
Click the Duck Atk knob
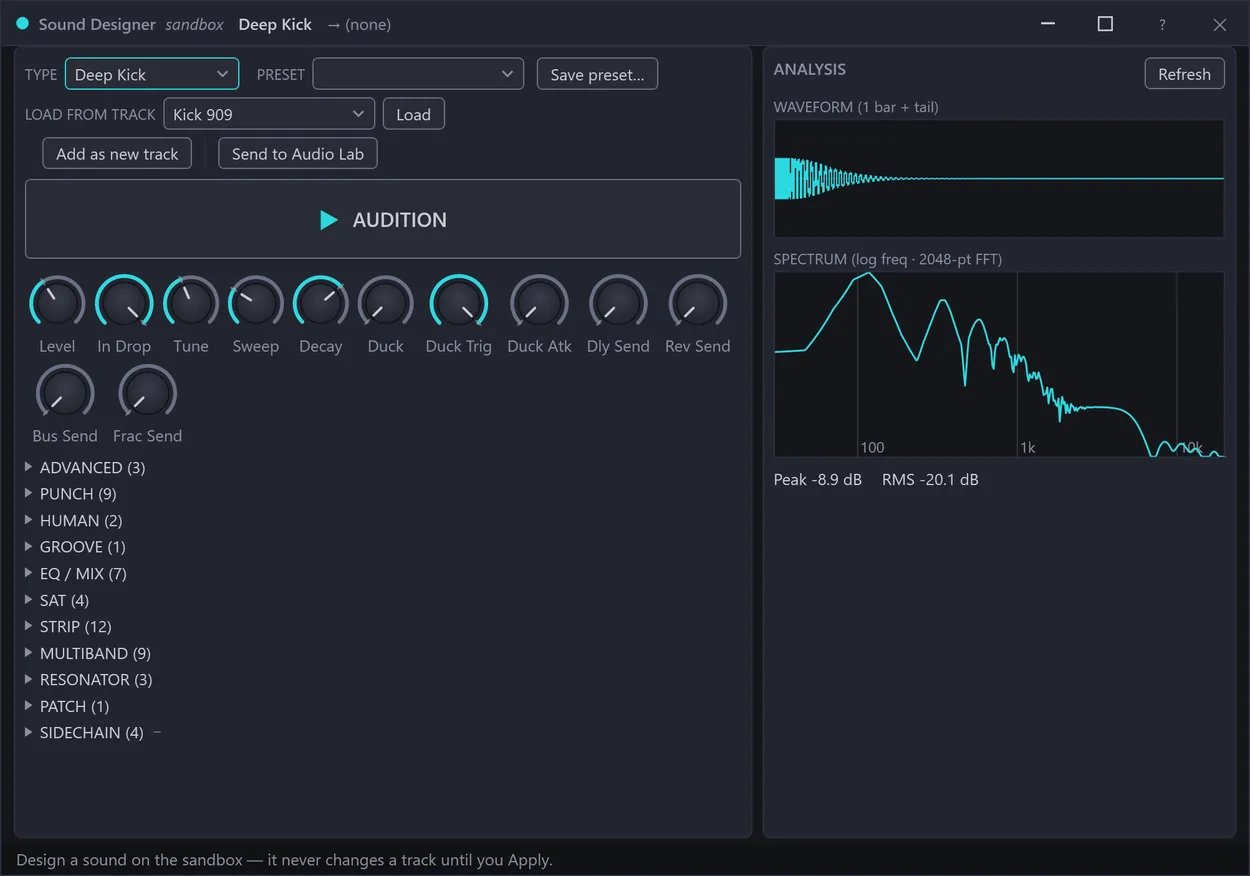[x=539, y=303]
